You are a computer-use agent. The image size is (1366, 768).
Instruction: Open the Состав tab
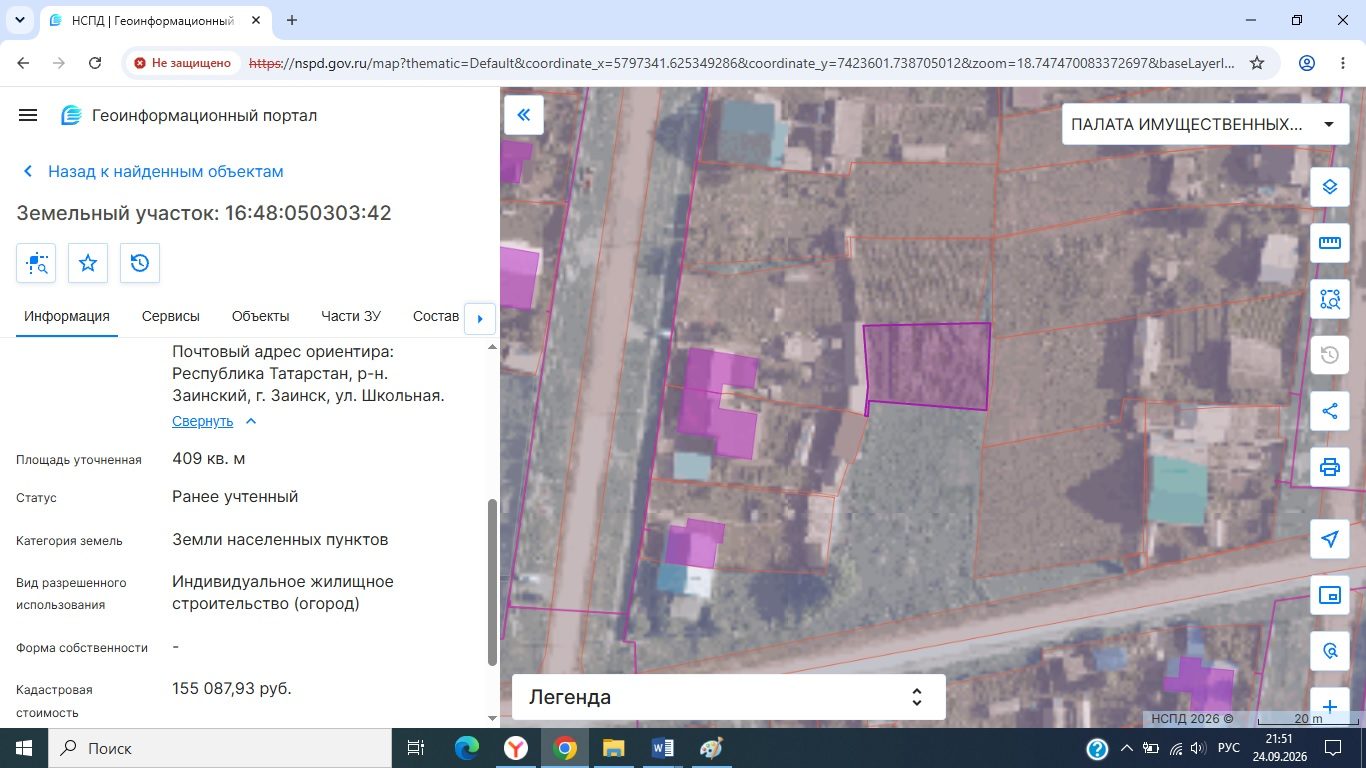click(x=436, y=316)
